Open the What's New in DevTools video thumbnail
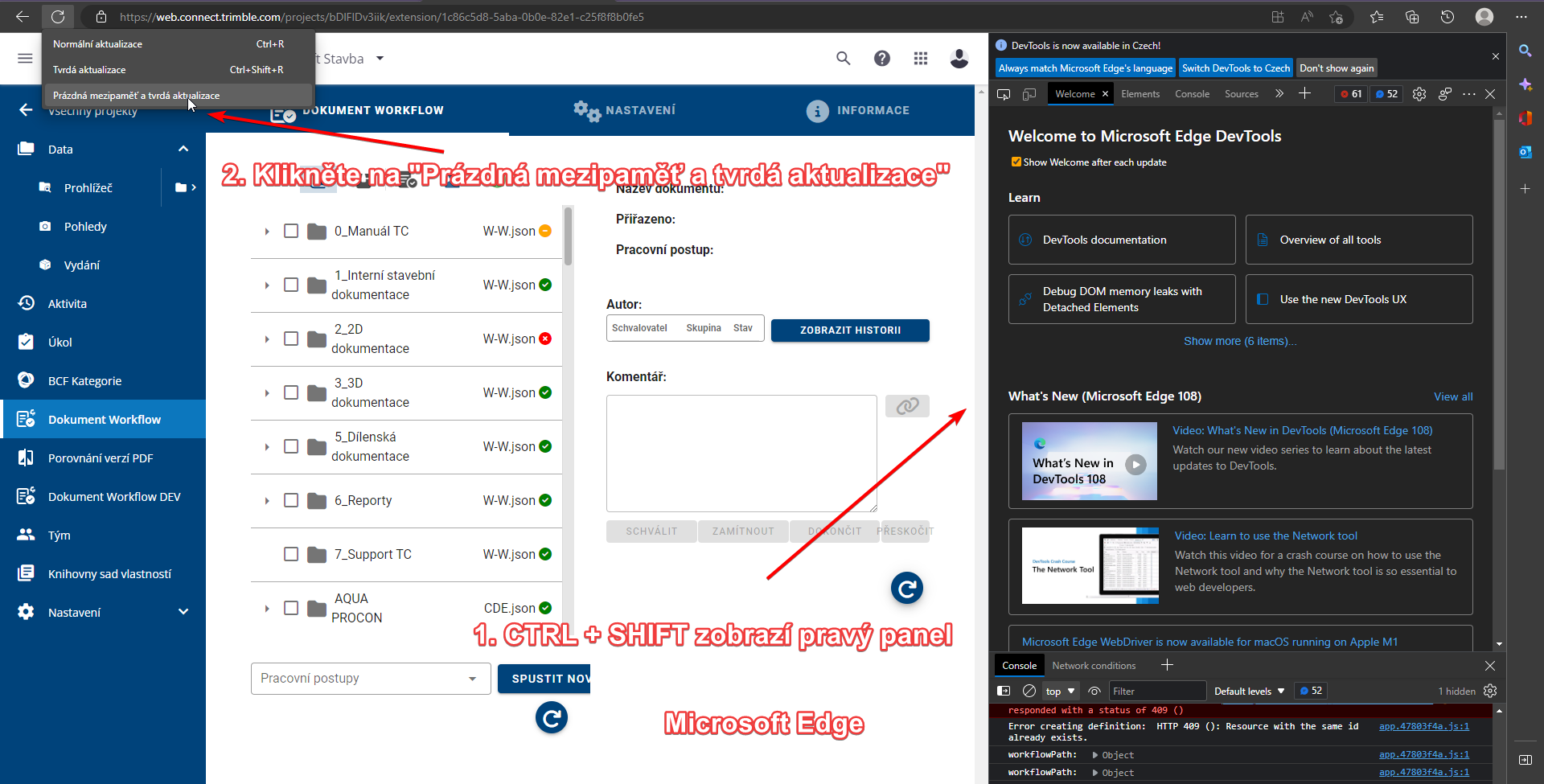Image resolution: width=1544 pixels, height=784 pixels. 1089,462
